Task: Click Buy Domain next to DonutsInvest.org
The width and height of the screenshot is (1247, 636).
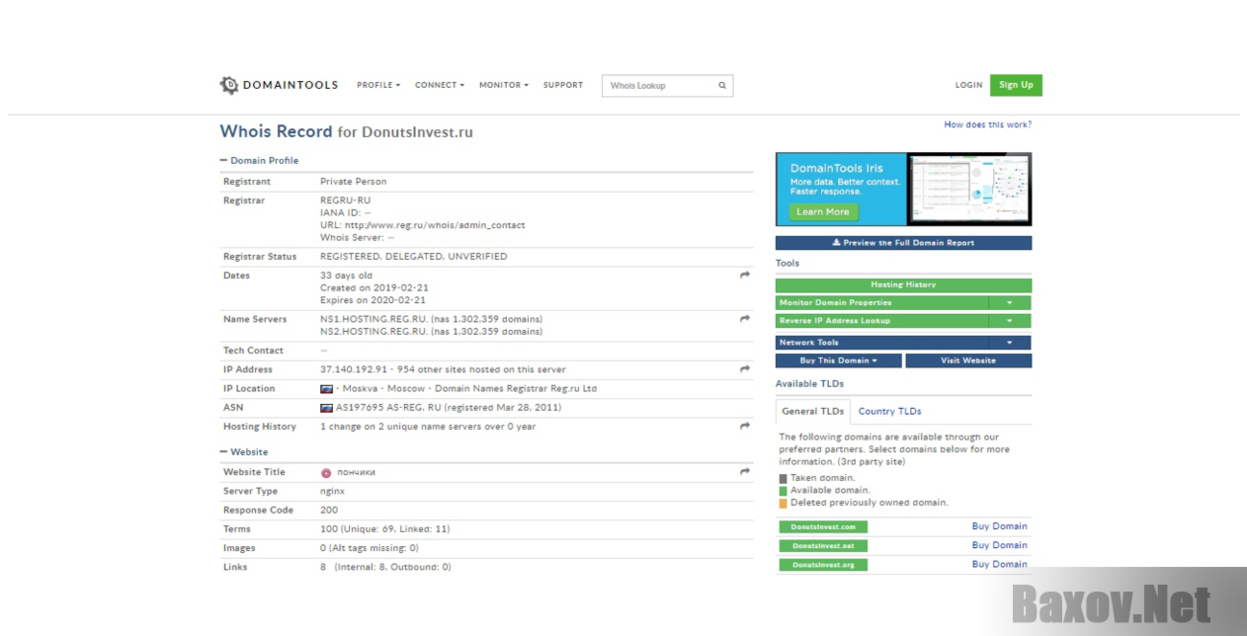Action: coord(1000,564)
